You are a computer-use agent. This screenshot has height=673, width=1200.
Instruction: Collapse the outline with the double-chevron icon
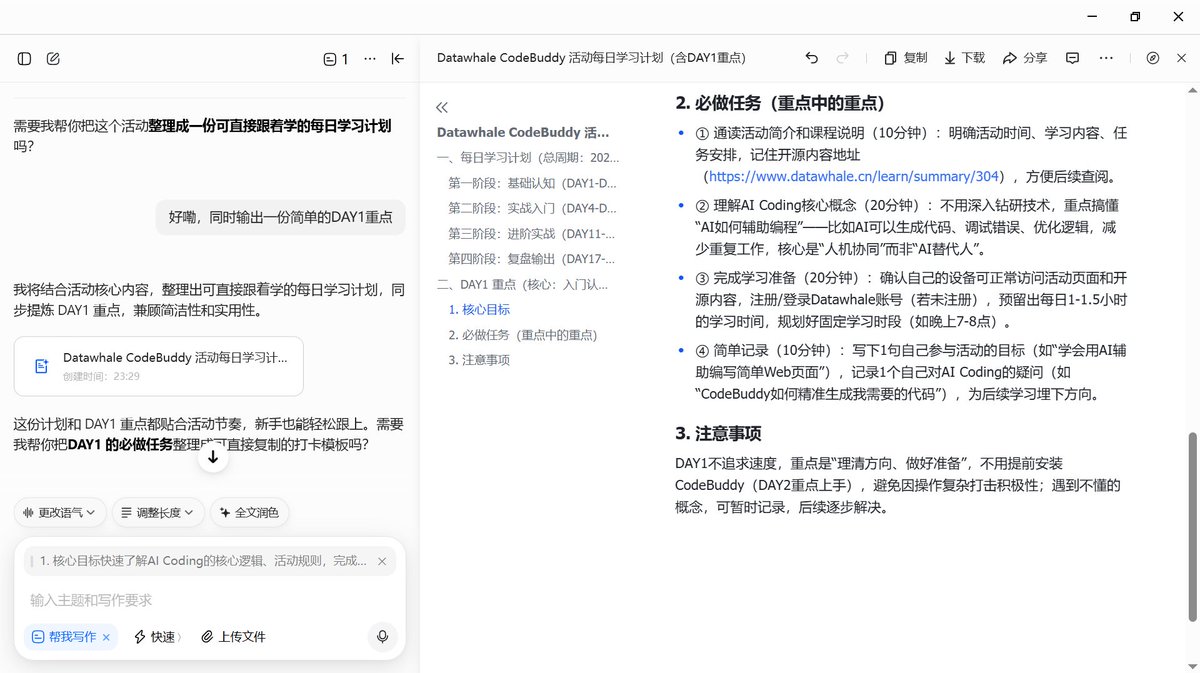pyautogui.click(x=442, y=107)
